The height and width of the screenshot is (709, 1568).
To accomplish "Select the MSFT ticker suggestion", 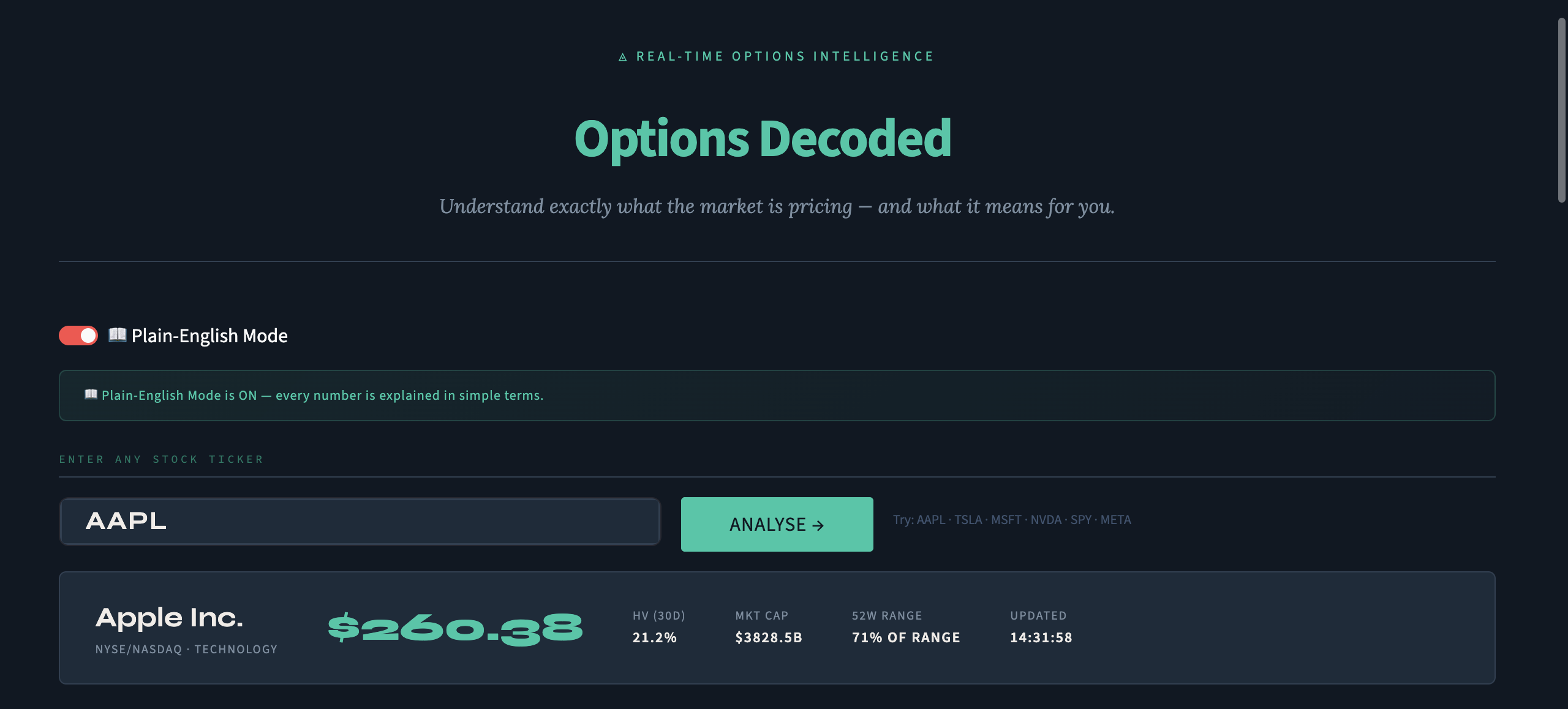I will coord(1006,519).
